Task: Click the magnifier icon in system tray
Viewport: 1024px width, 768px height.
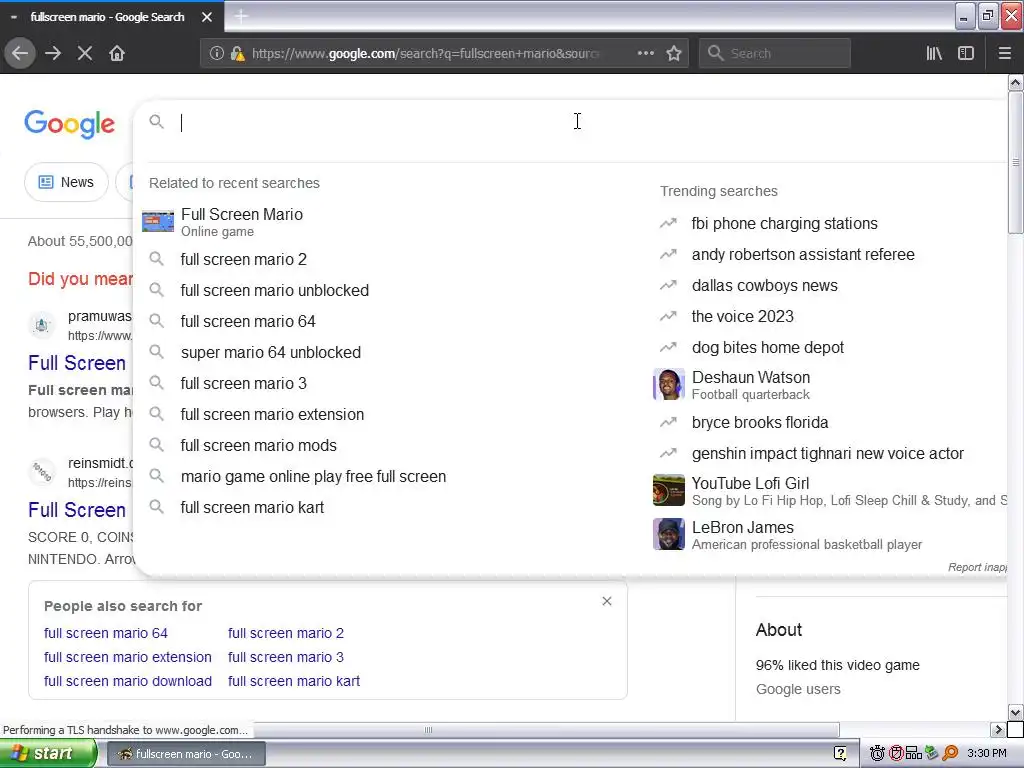Action: tap(950, 753)
